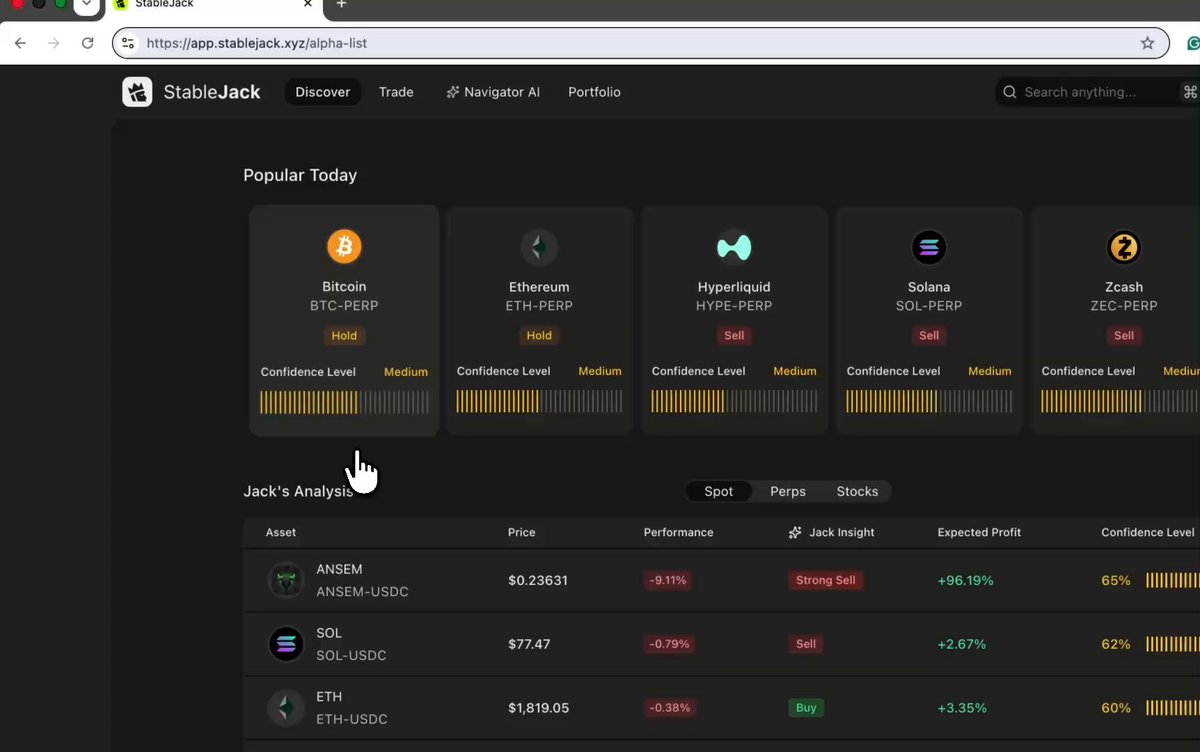1200x752 pixels.
Task: Click the $0.23631 price
Action: 538,580
